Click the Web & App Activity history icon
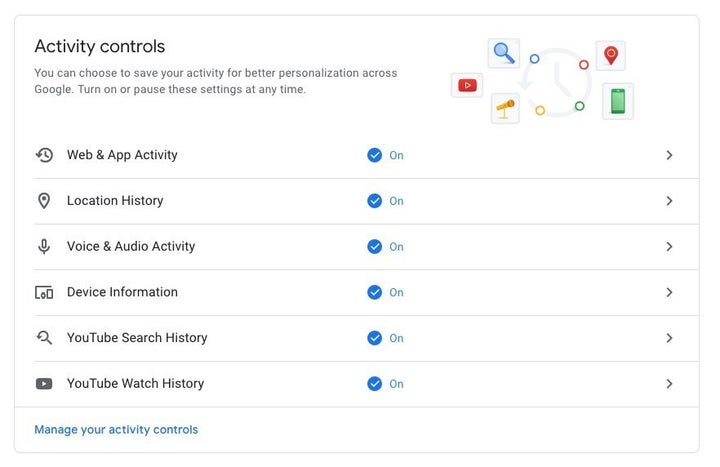Viewport: 720px width, 467px height. pos(44,155)
